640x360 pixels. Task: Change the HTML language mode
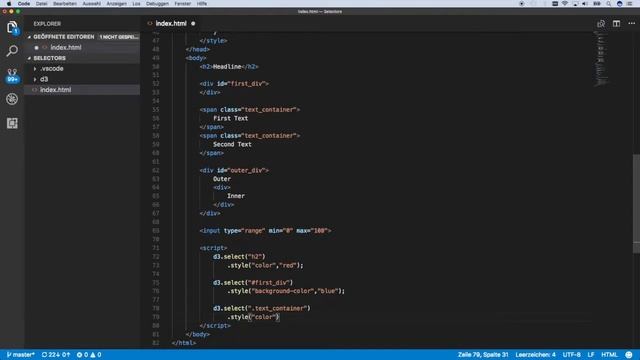click(609, 355)
